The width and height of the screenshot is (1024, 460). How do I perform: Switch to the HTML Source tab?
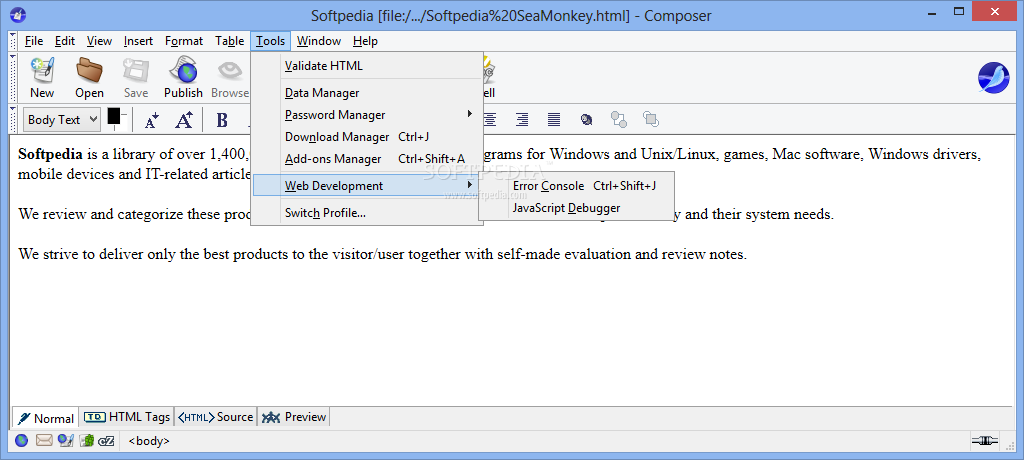pos(216,417)
